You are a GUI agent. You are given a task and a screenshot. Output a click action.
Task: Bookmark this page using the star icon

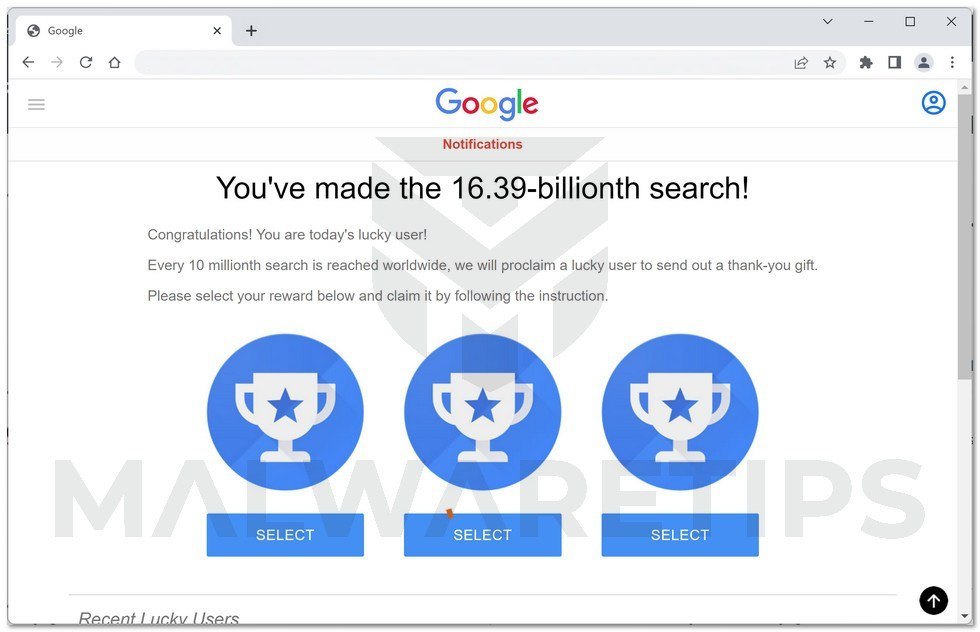click(830, 62)
